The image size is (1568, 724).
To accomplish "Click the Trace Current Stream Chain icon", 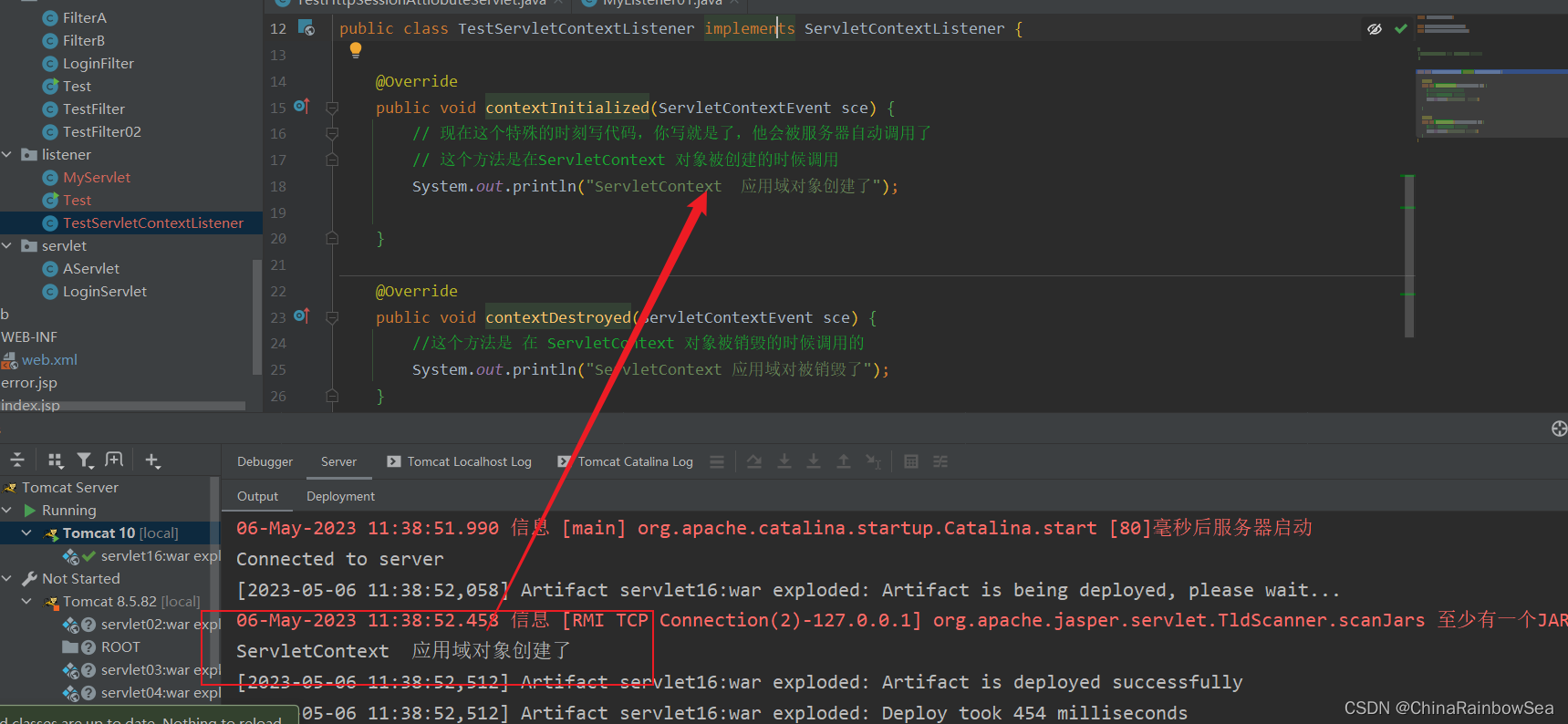I will (x=940, y=461).
